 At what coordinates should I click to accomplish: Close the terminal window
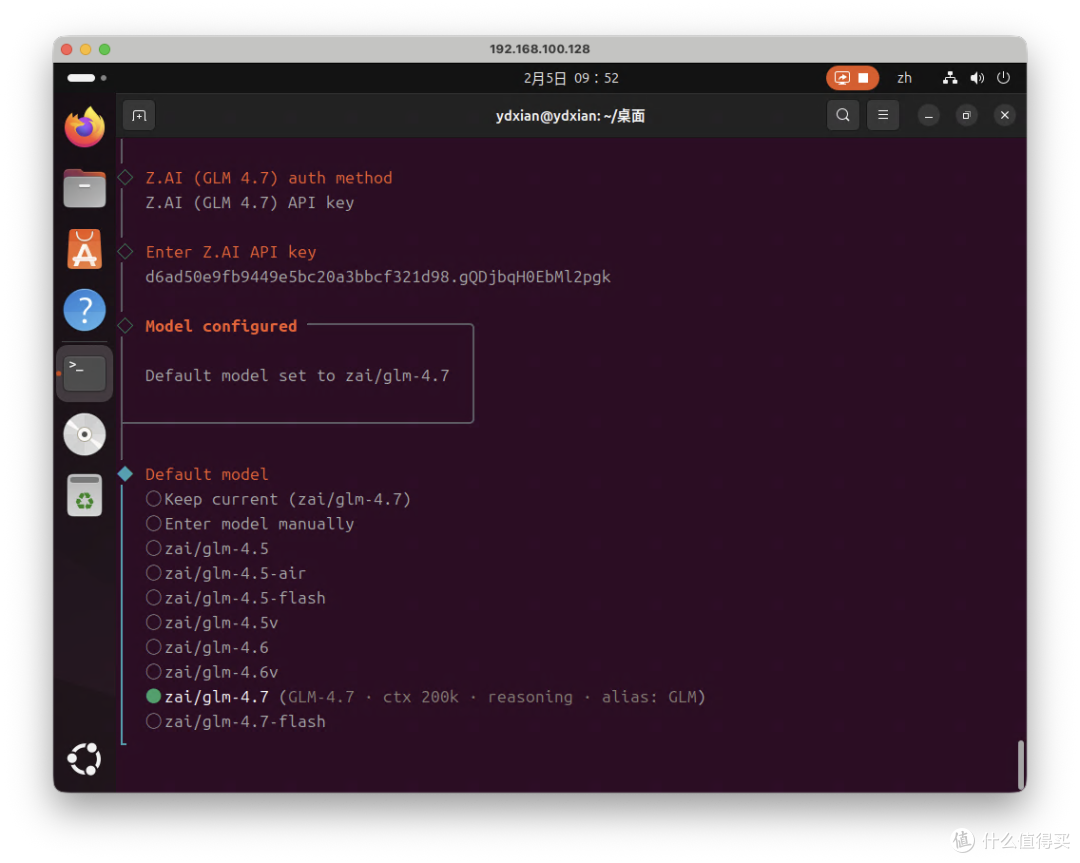(x=1005, y=116)
